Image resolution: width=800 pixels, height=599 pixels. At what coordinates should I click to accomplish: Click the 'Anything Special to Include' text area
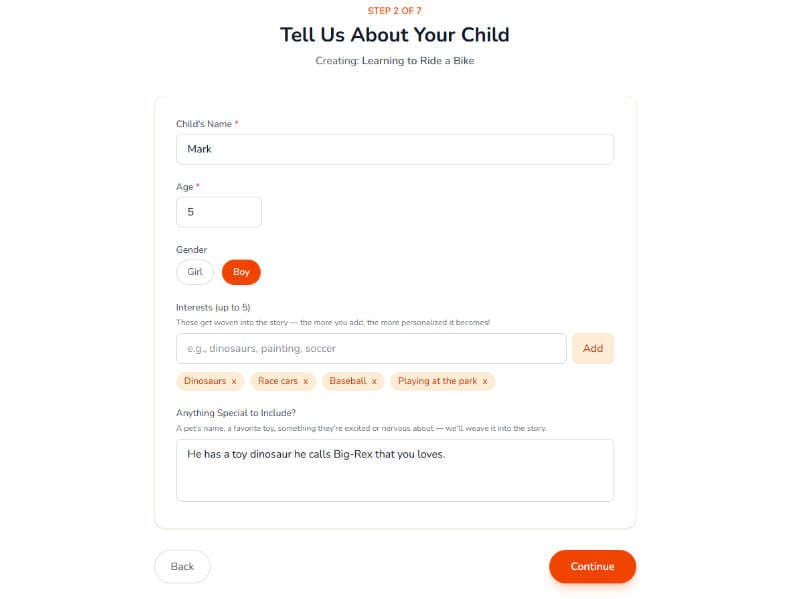coord(394,470)
